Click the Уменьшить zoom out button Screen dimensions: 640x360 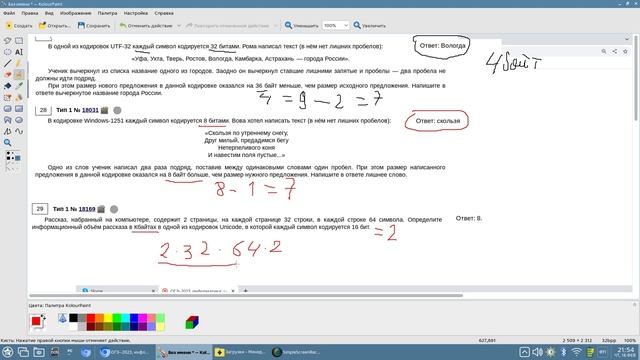click(301, 25)
